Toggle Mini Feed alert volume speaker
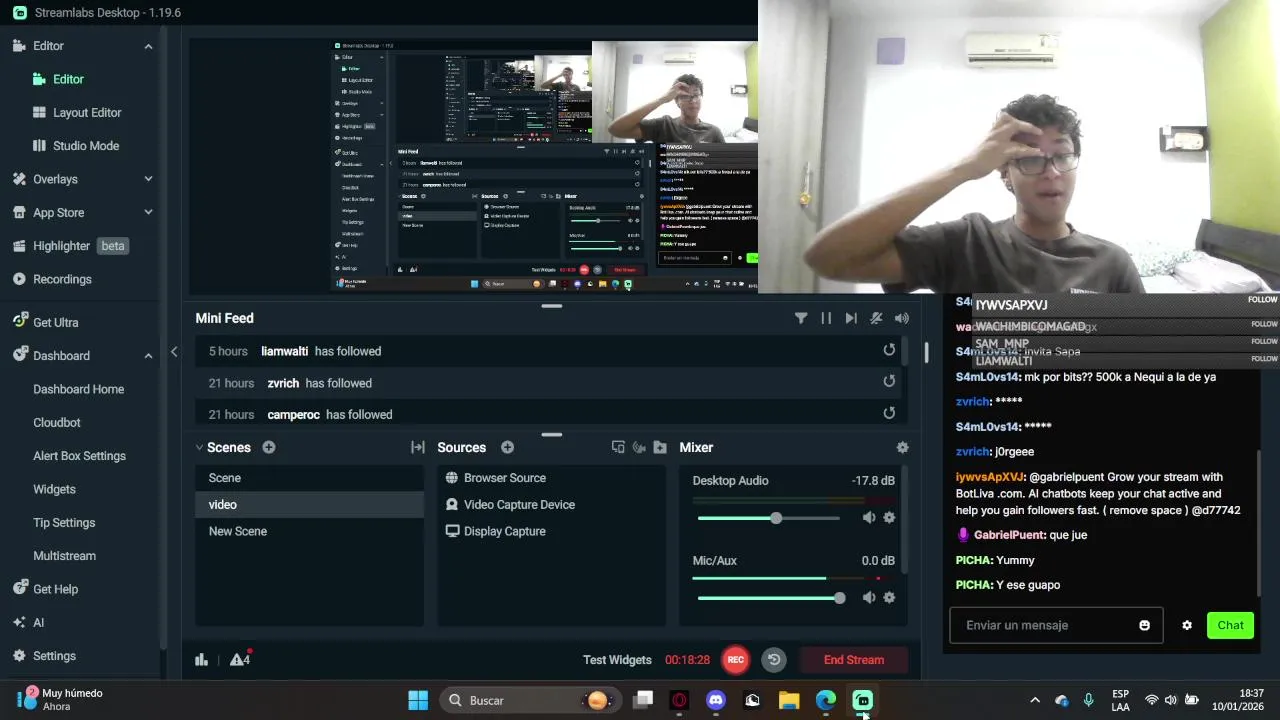Image resolution: width=1280 pixels, height=720 pixels. 902,318
